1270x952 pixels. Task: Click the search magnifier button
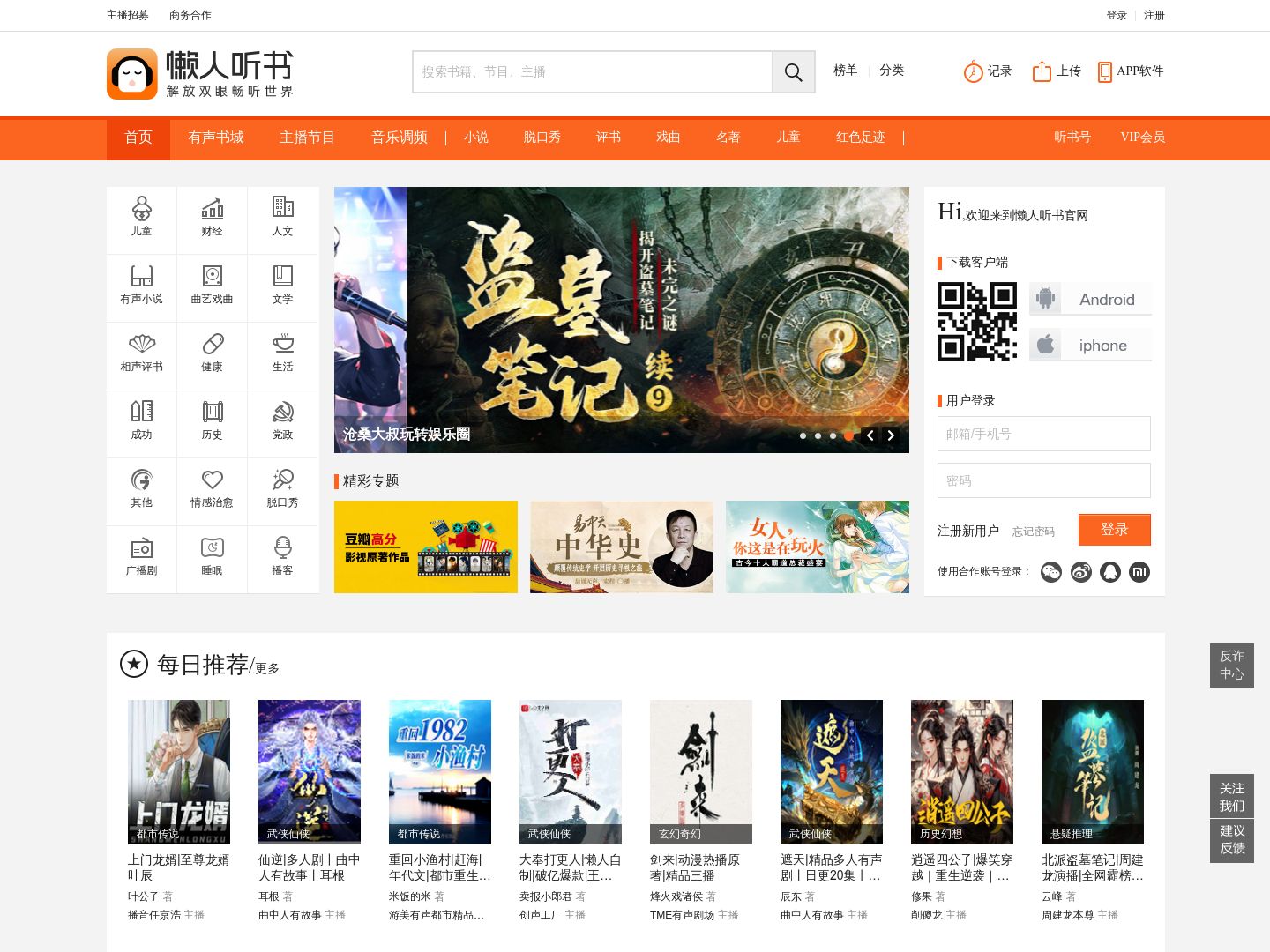tap(794, 72)
